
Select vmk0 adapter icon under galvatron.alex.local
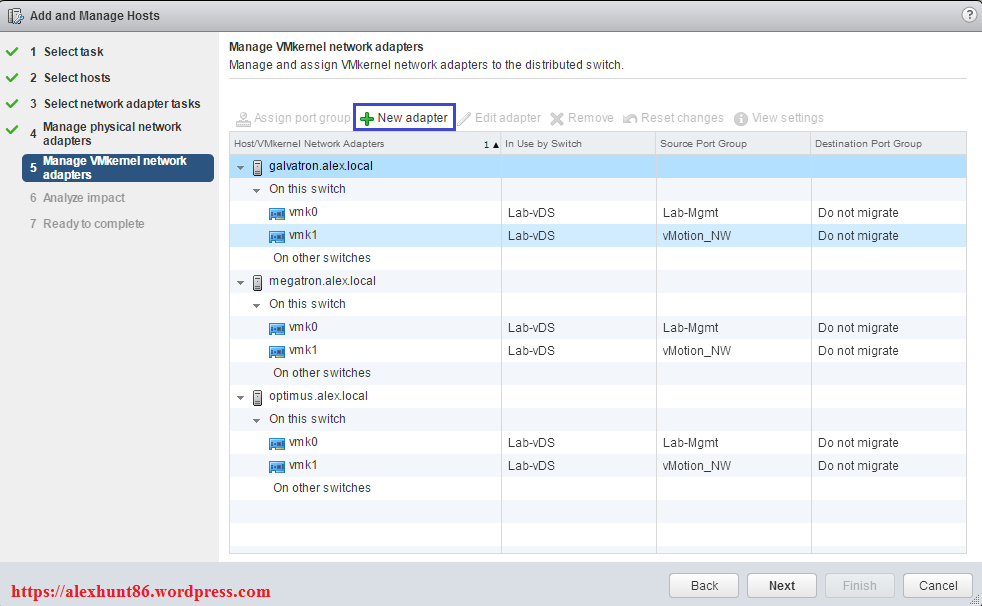[277, 213]
